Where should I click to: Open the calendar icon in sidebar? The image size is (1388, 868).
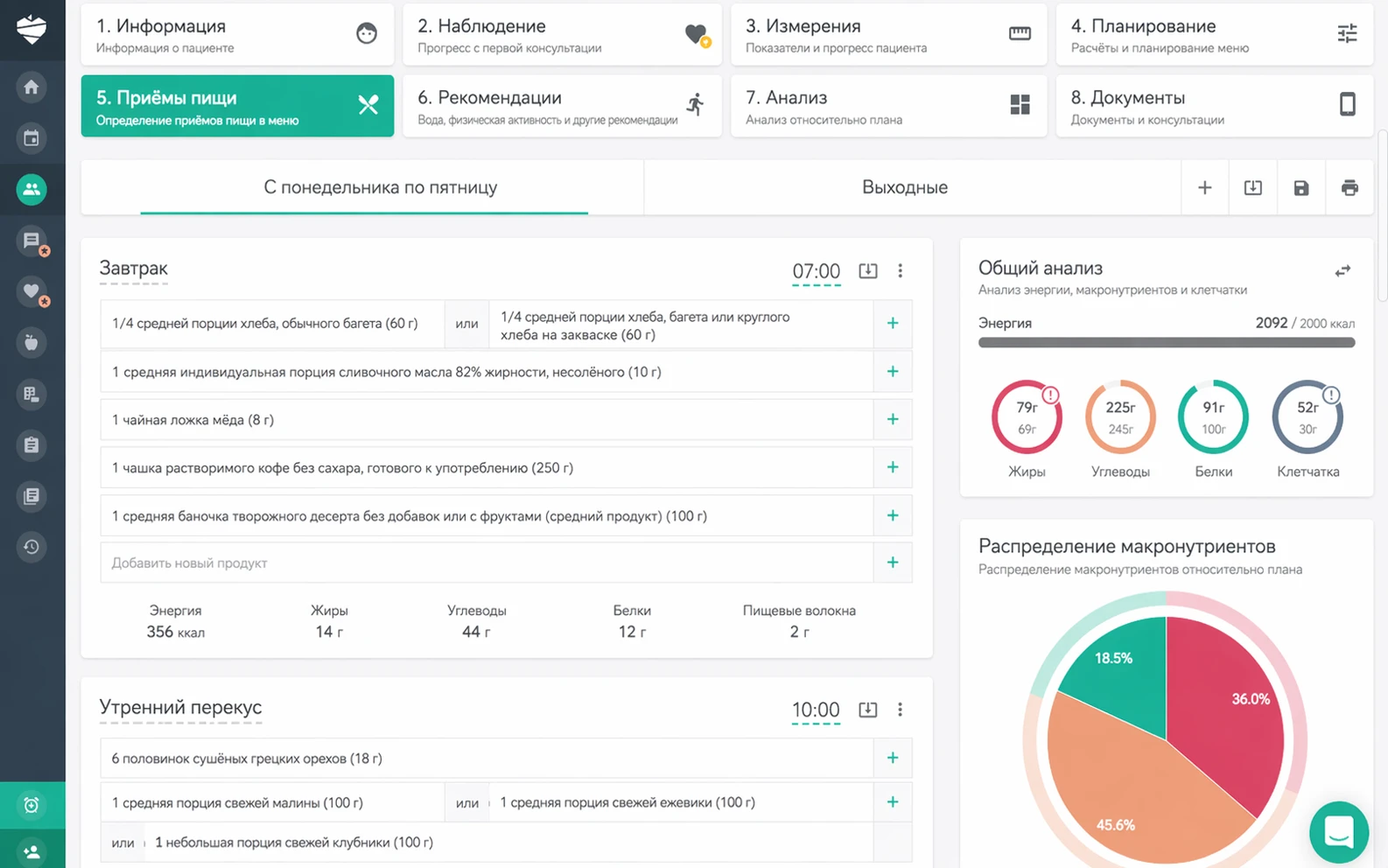[32, 137]
